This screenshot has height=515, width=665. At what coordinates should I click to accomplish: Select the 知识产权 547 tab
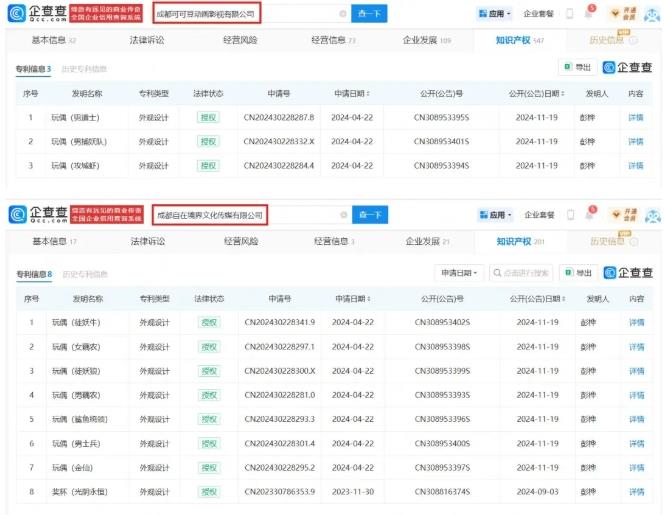tap(520, 40)
